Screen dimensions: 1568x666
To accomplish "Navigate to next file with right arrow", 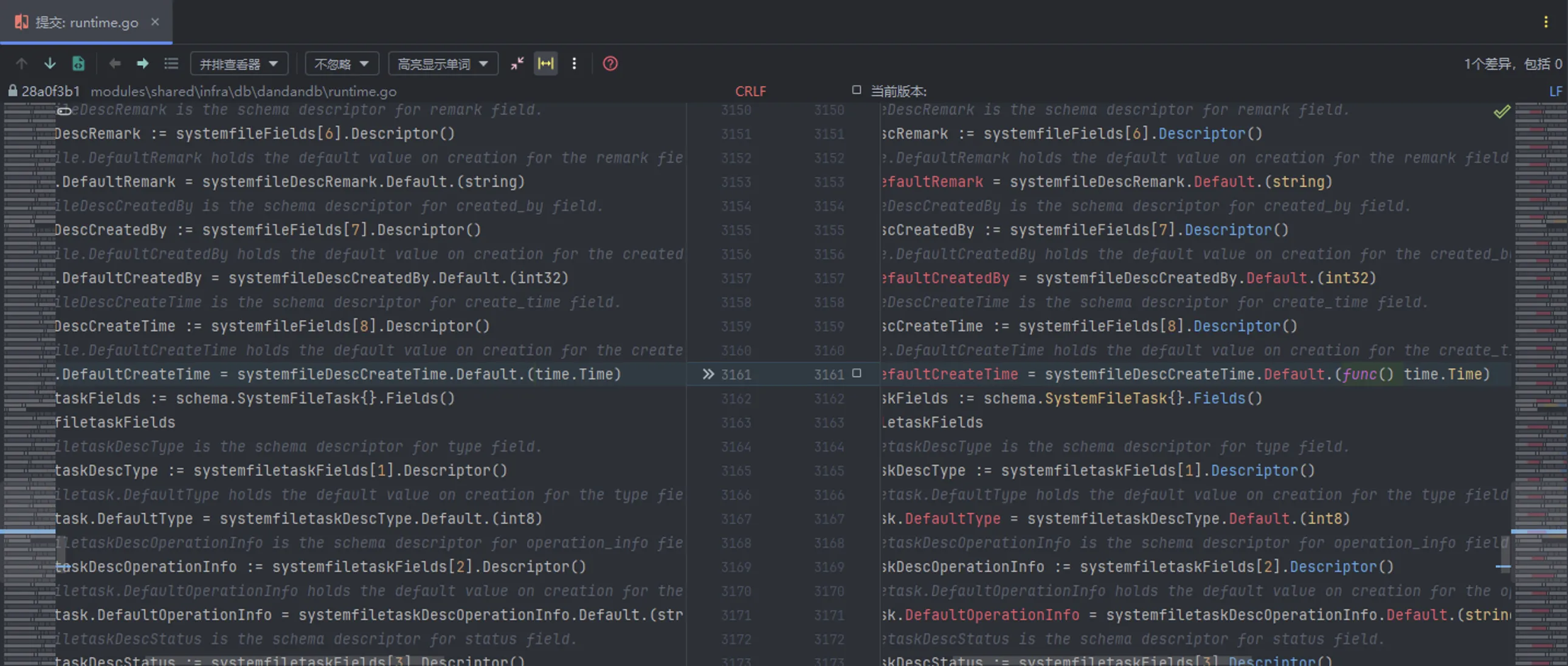I will (x=142, y=63).
